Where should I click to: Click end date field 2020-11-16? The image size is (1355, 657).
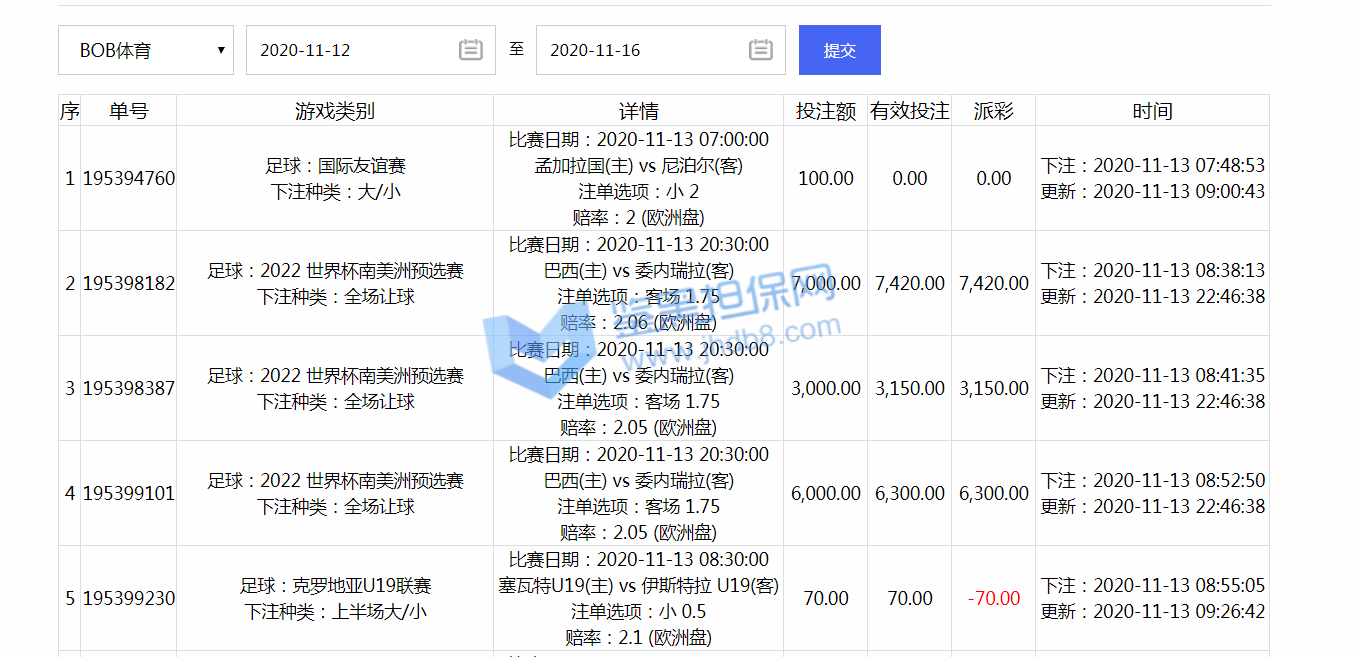[640, 50]
